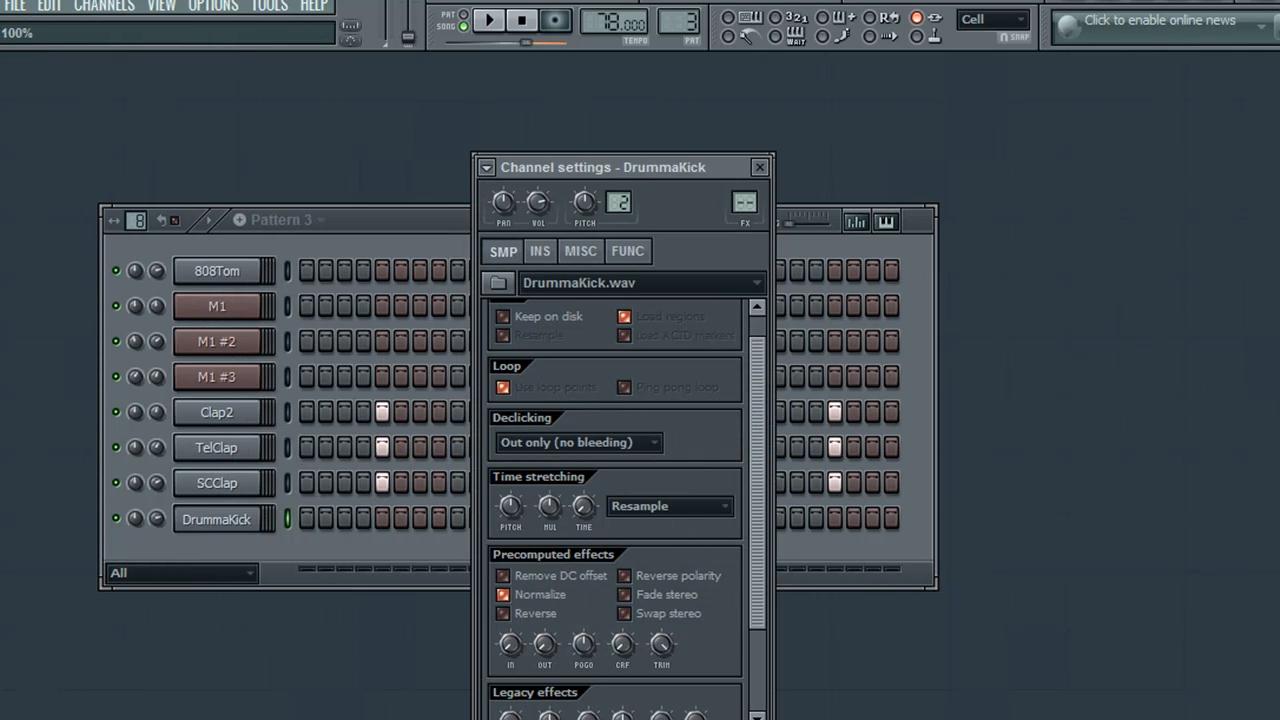Click the FX mixer track selector
1280x720 pixels.
(745, 203)
